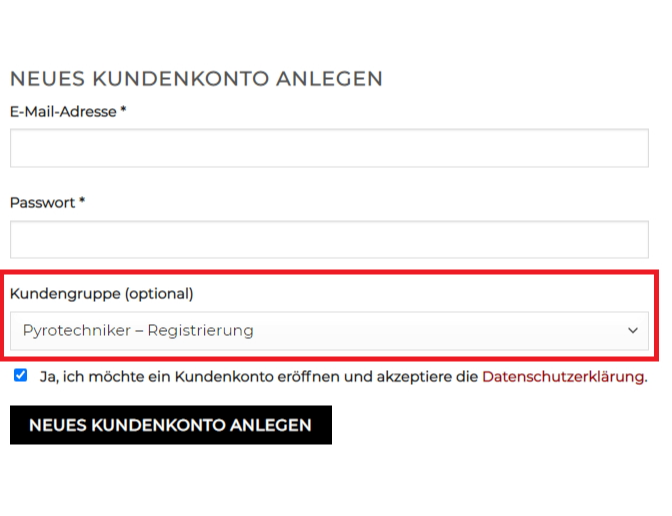Click the 'Ja, ich möchte ein Kundenkonto' checkbox label
This screenshot has width=672, height=516.
tap(344, 377)
